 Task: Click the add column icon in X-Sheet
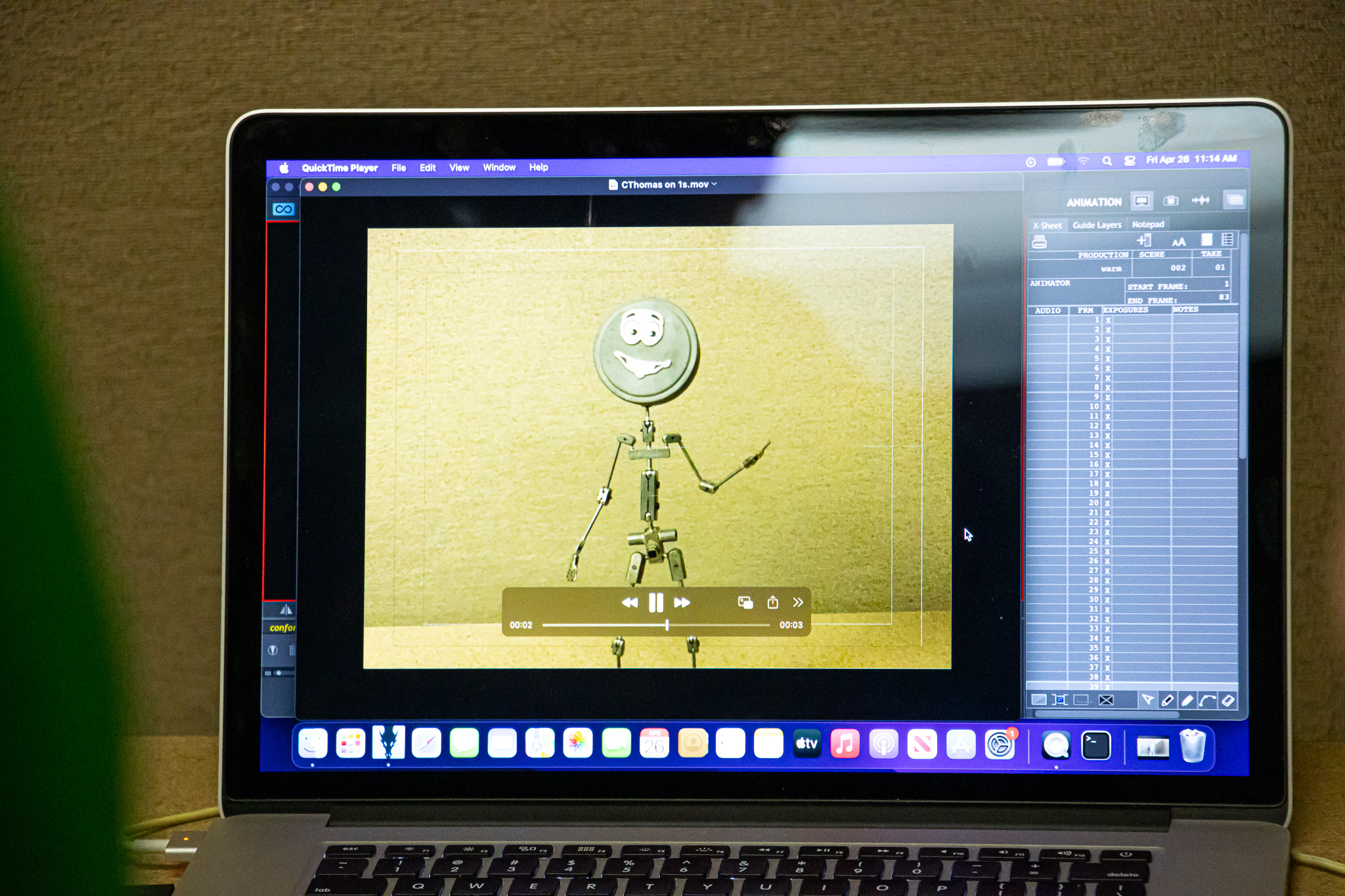(1144, 241)
